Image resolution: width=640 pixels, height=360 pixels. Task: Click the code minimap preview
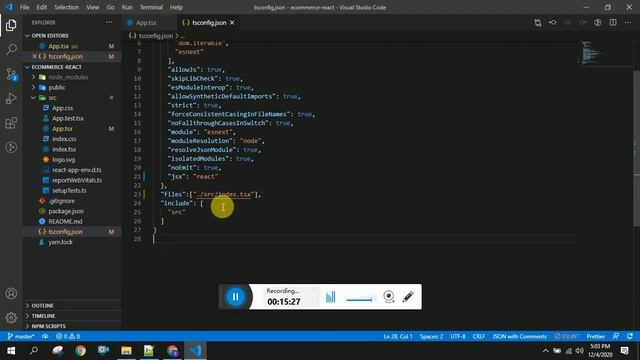pyautogui.click(x=591, y=52)
